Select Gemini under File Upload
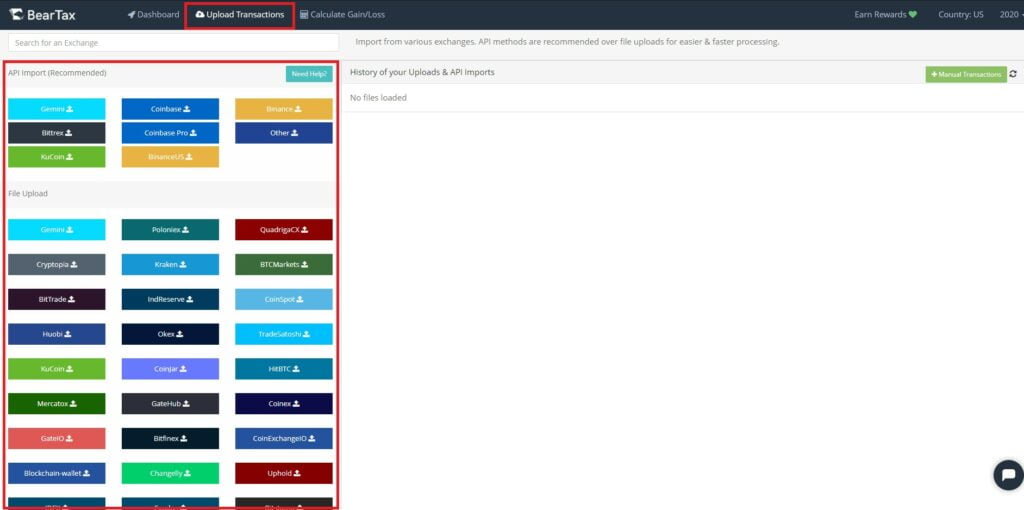 point(57,230)
